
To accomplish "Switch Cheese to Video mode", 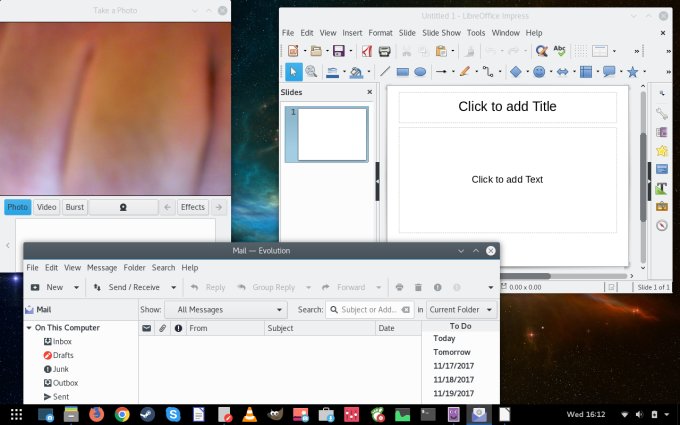I will [46, 207].
